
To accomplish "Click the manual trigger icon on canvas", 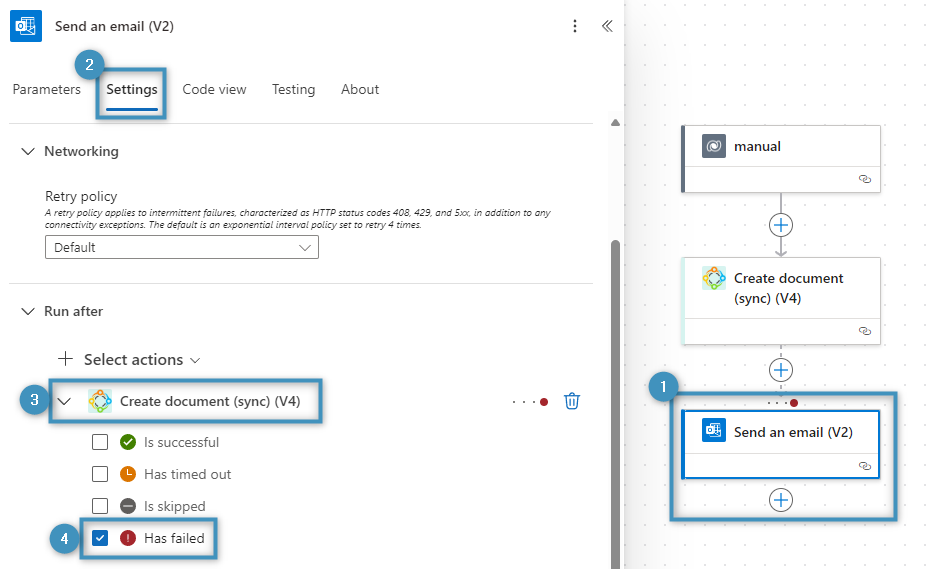I will click(x=714, y=146).
